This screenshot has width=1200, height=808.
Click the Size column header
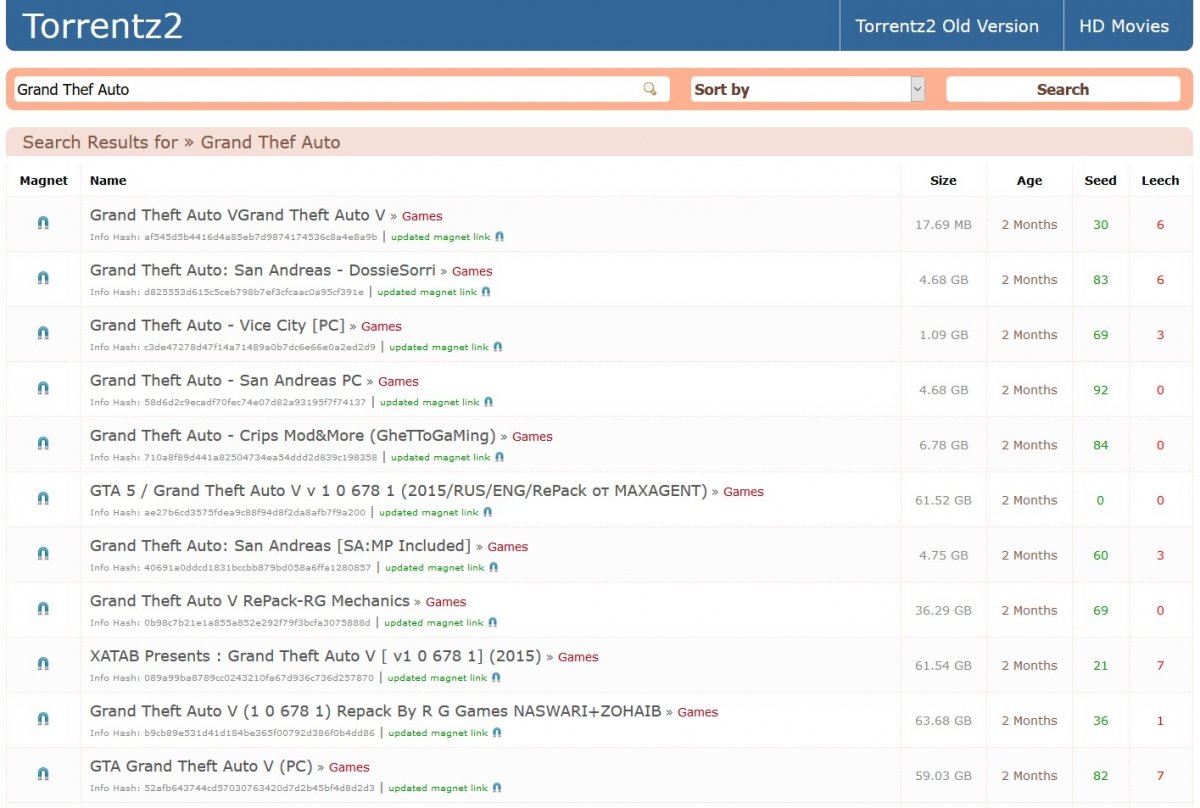[943, 180]
